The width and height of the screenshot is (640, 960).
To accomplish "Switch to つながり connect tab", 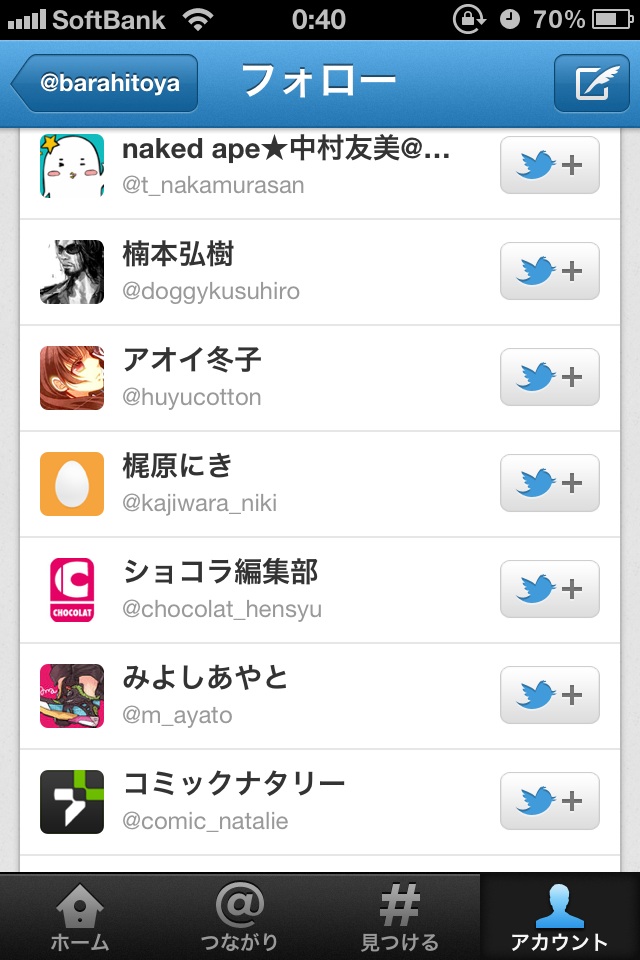I will click(239, 917).
